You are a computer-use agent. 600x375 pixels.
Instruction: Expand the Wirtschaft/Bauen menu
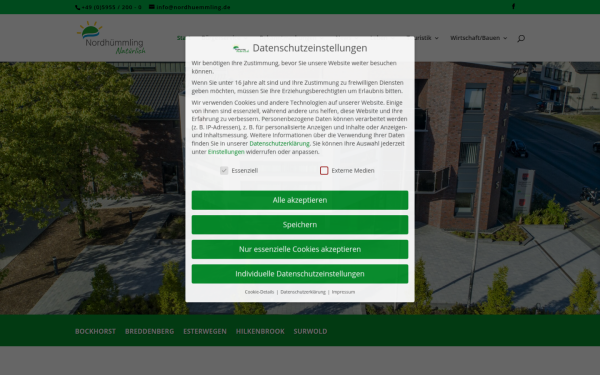[x=479, y=38]
